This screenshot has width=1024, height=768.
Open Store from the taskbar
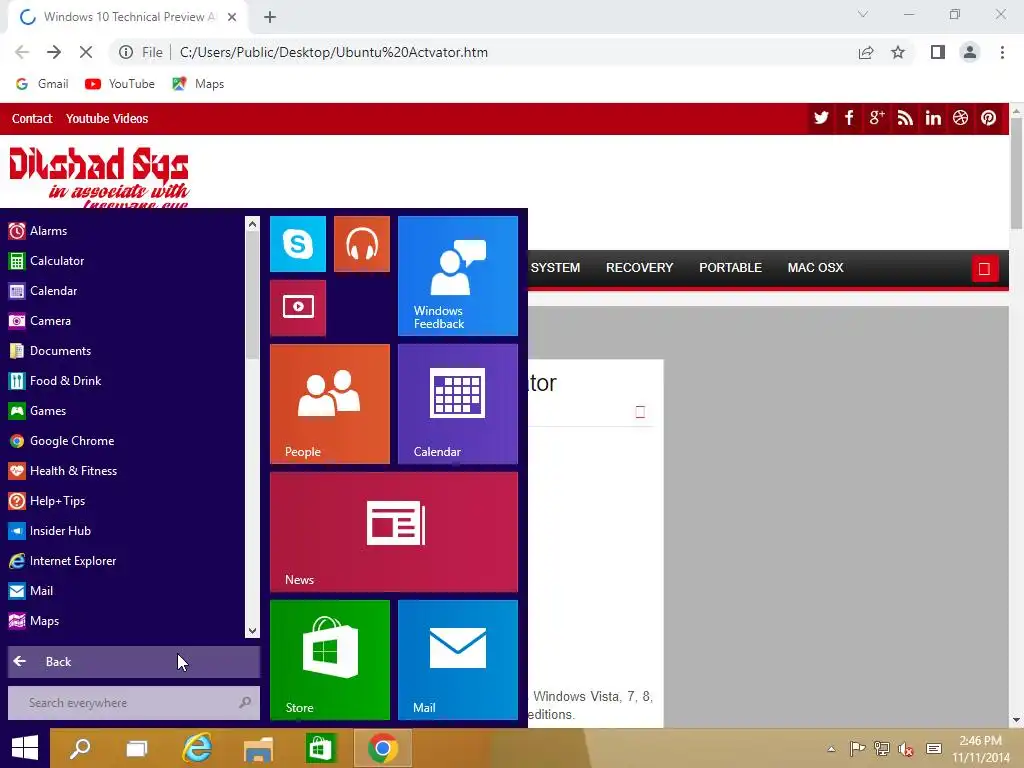pyautogui.click(x=319, y=748)
